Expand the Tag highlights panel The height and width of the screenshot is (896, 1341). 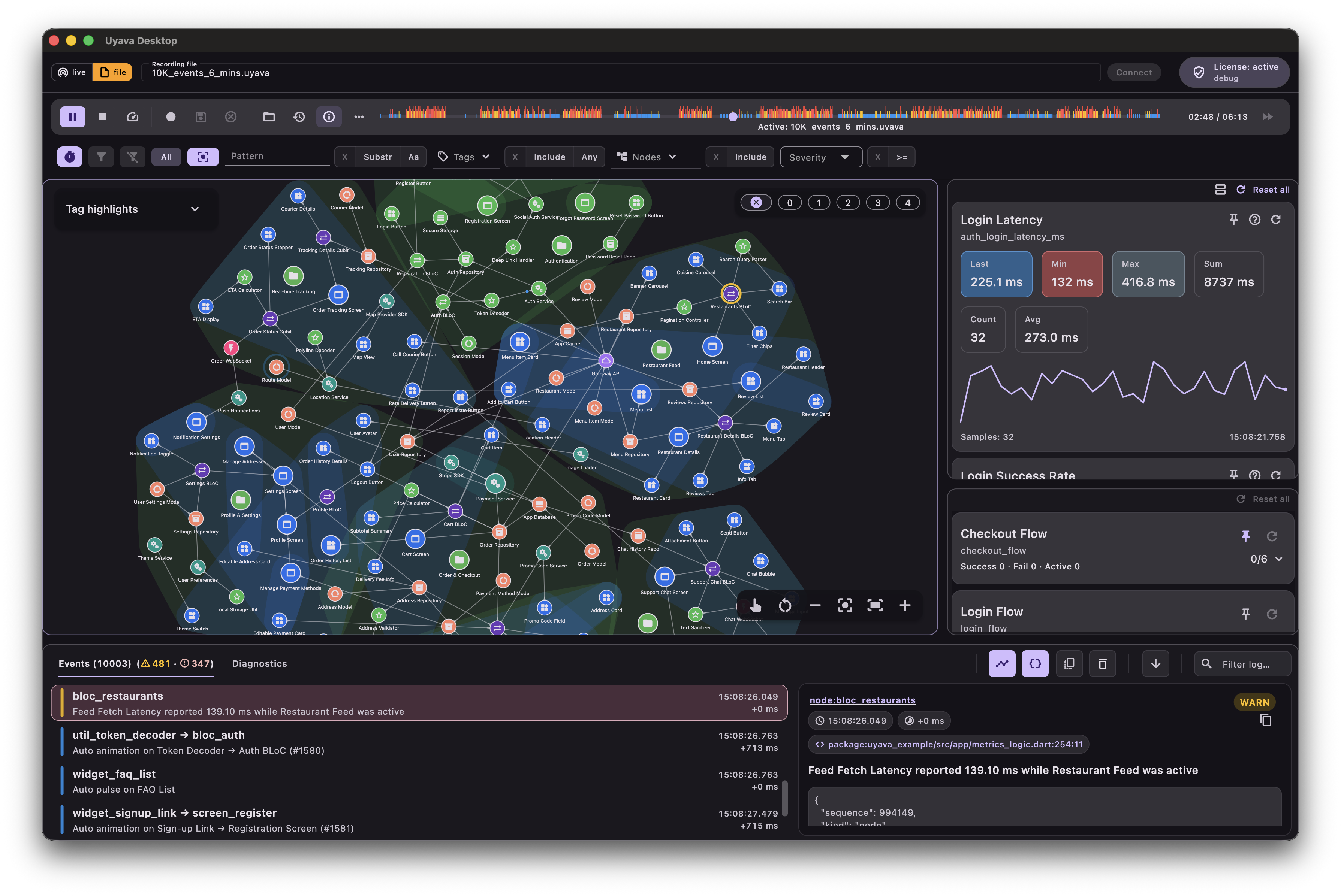click(195, 209)
